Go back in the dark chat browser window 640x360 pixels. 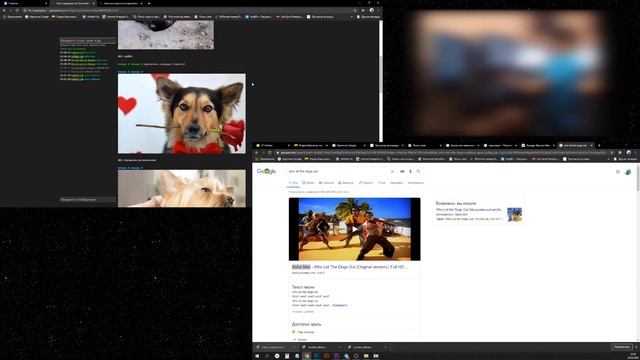click(4, 10)
